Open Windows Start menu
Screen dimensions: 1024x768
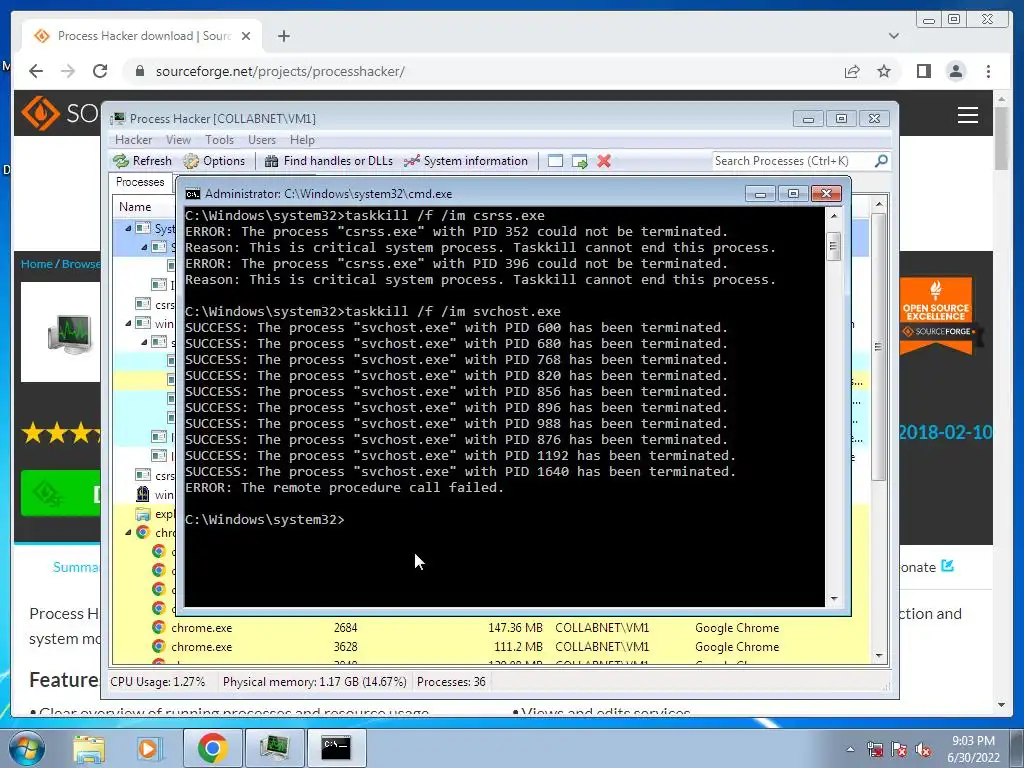point(26,748)
